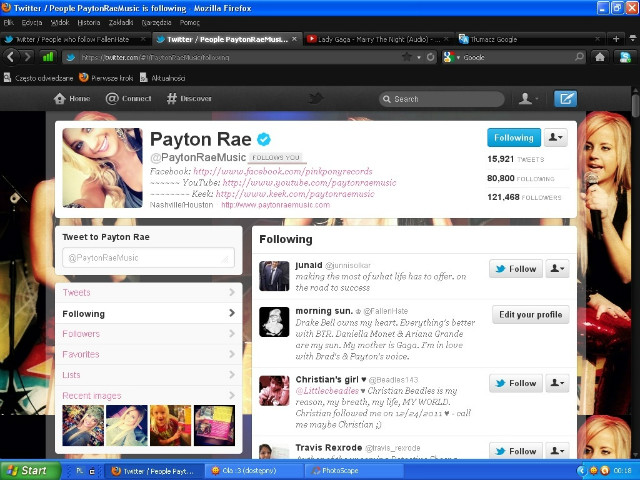This screenshot has height=480, width=640.
Task: Compose a new tweet with the blue icon
Action: click(565, 99)
